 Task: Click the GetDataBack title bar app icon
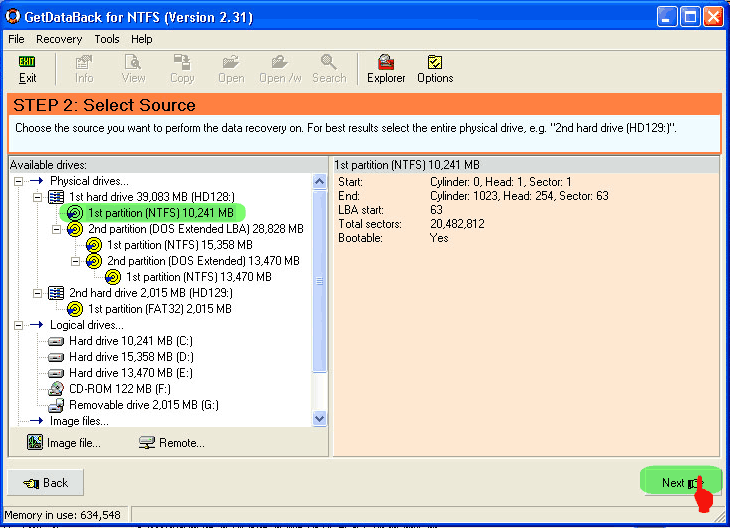click(13, 16)
